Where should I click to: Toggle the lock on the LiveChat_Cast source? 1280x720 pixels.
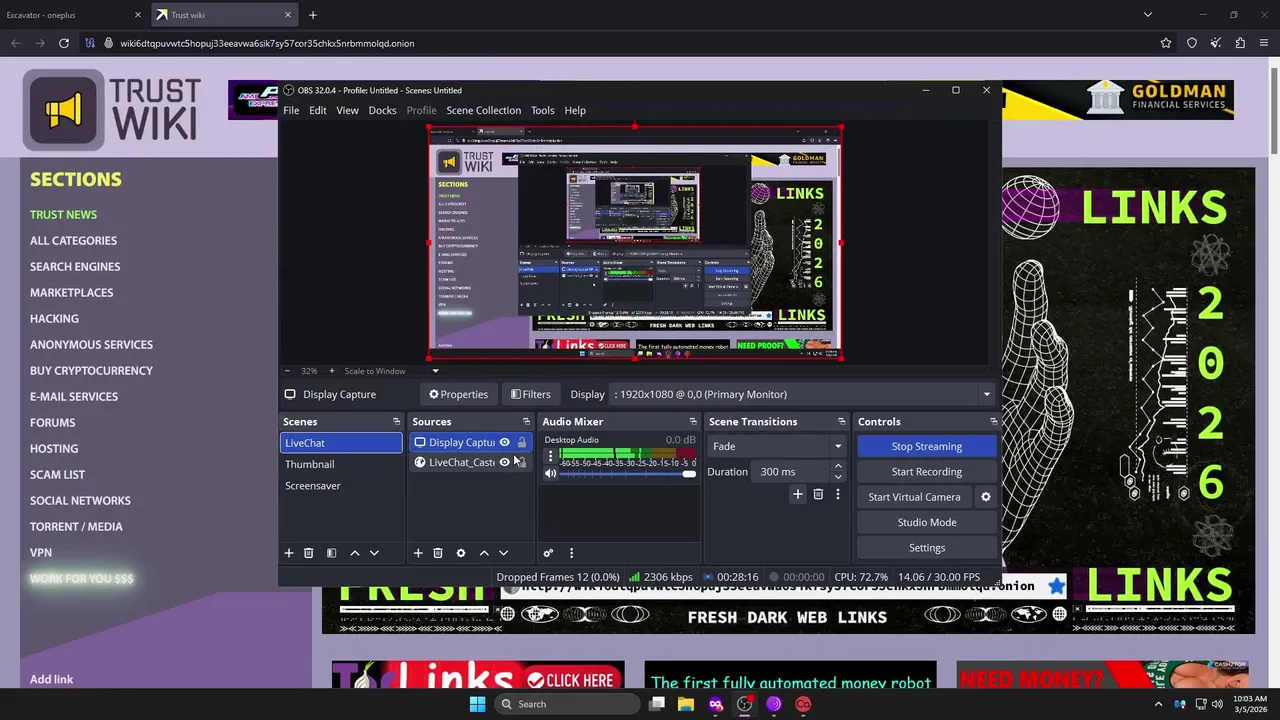click(521, 462)
